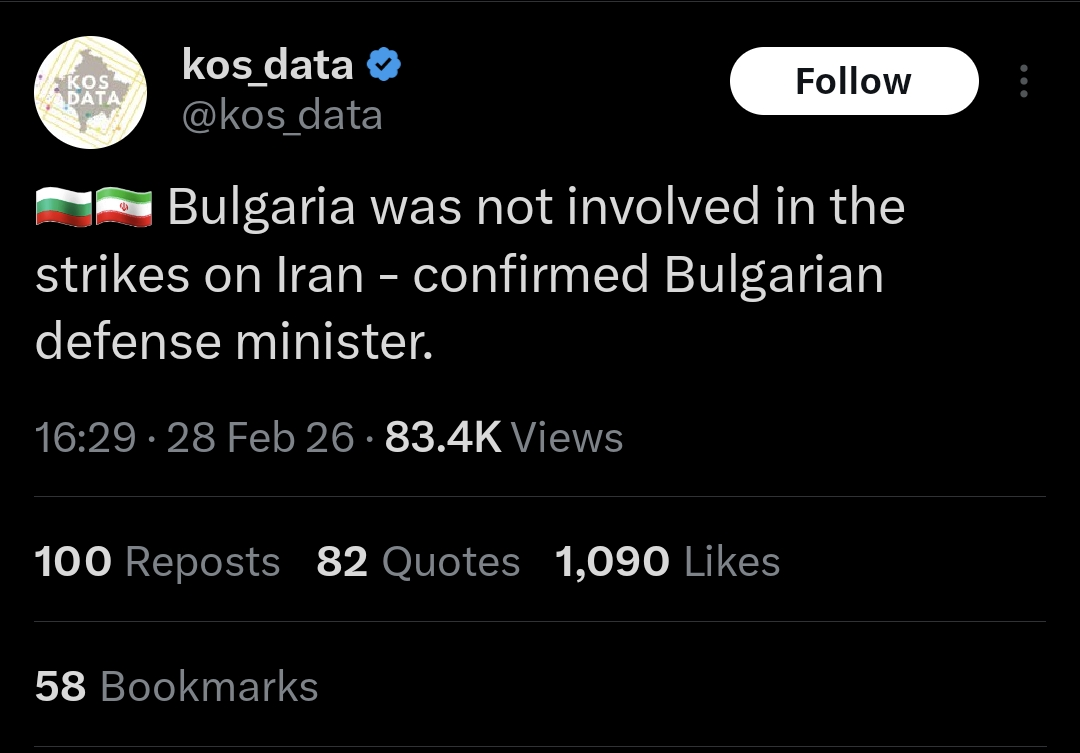Click the "strikes on Iran" text
1080x753 pixels.
pos(199,275)
